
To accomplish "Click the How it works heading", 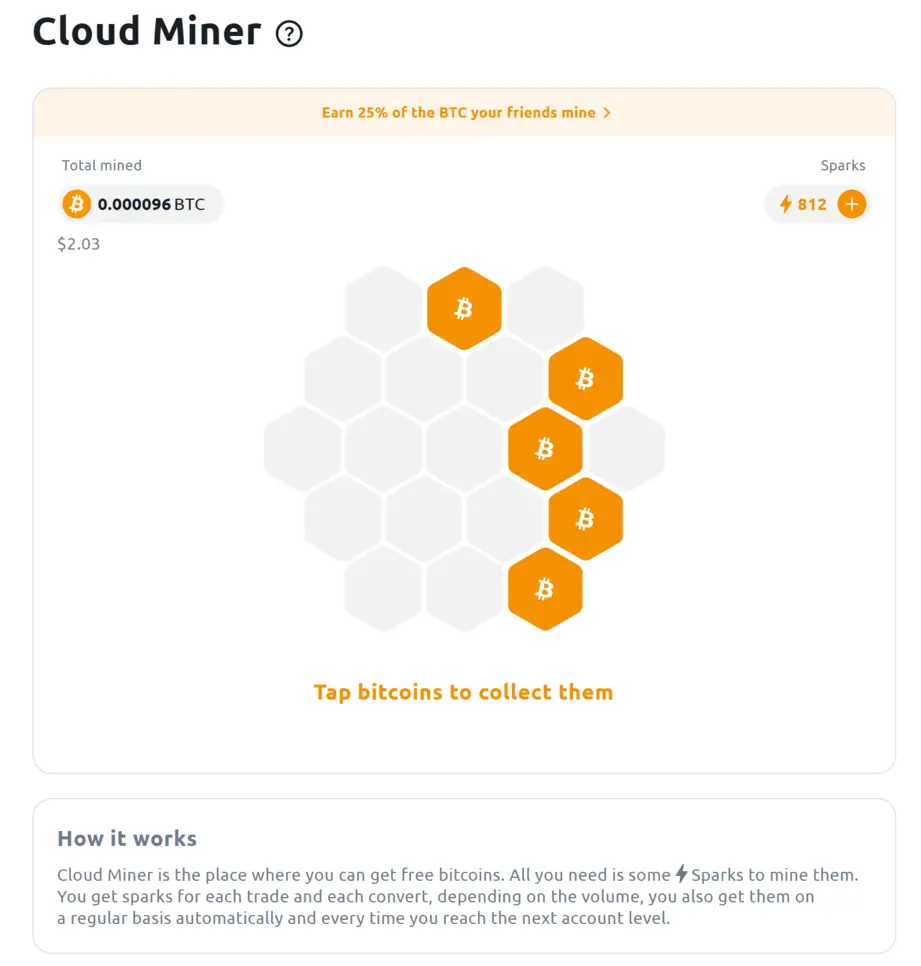I will [x=127, y=838].
